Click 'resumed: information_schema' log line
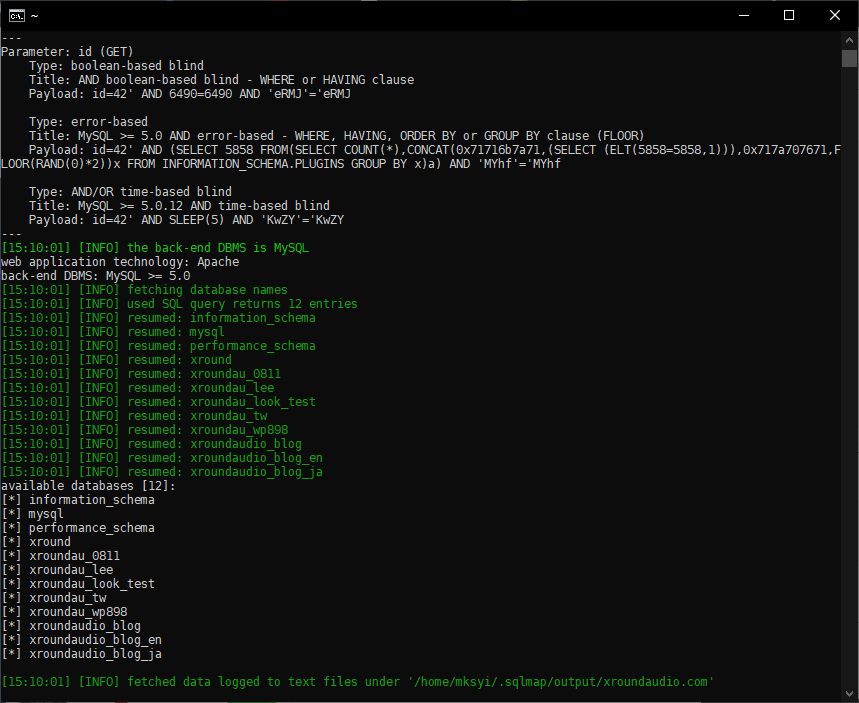Screen dimensions: 859x703 pos(158,318)
